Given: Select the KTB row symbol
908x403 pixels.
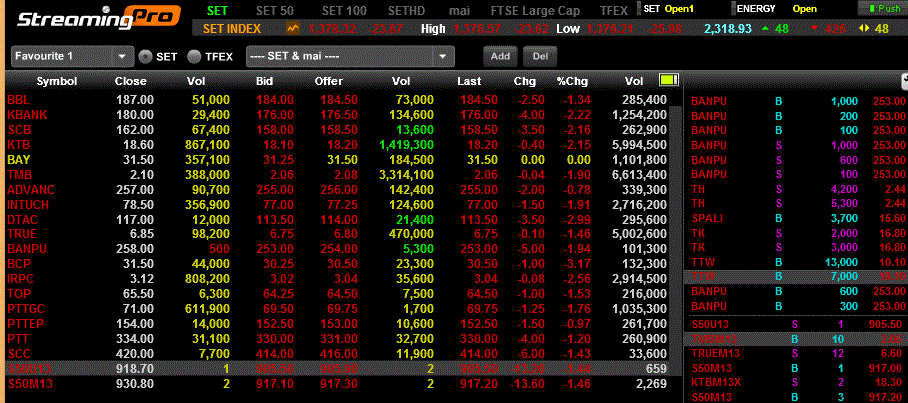Looking at the screenshot, I should point(19,145).
